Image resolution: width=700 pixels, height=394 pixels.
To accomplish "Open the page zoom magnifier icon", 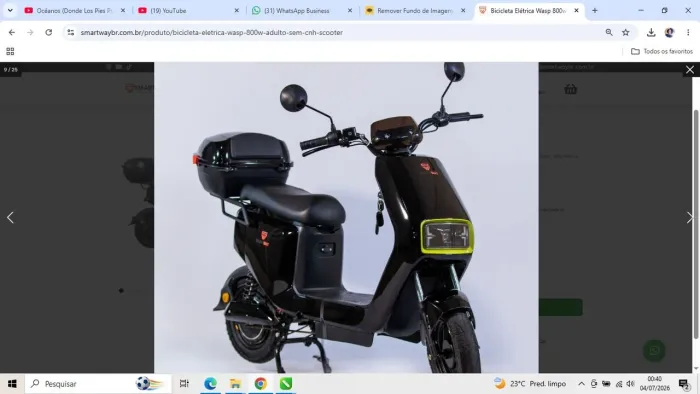I will 609,33.
